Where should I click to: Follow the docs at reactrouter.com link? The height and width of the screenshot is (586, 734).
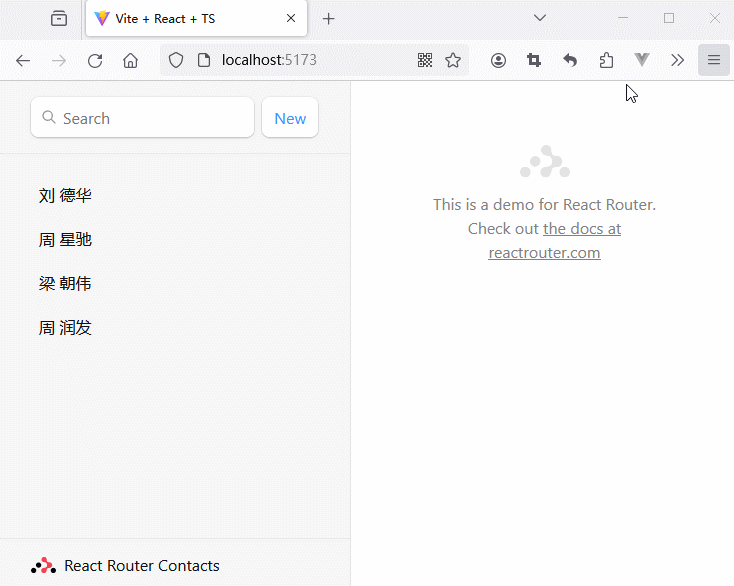(581, 229)
